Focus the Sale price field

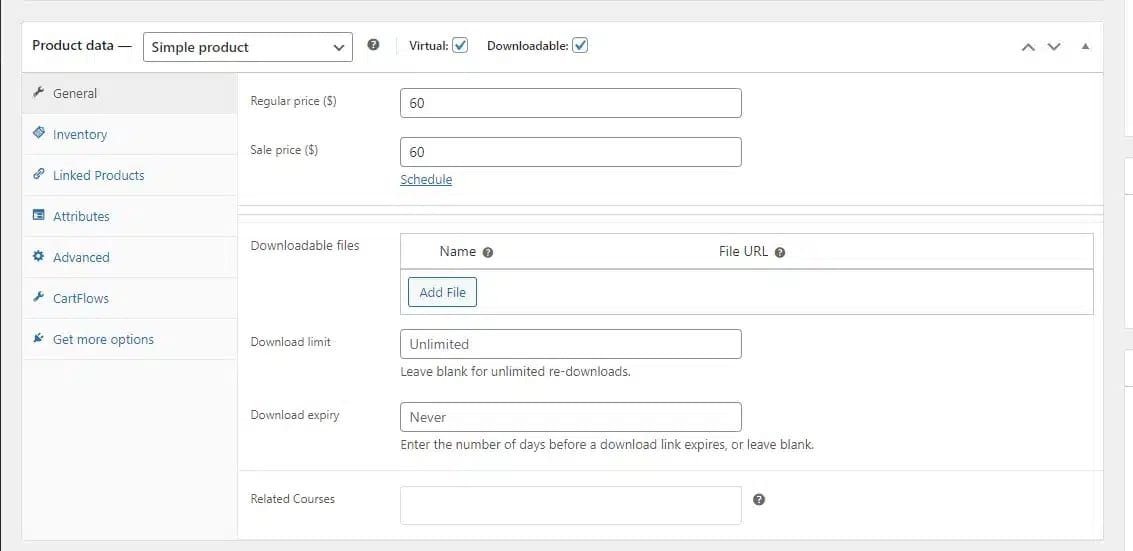coord(571,152)
